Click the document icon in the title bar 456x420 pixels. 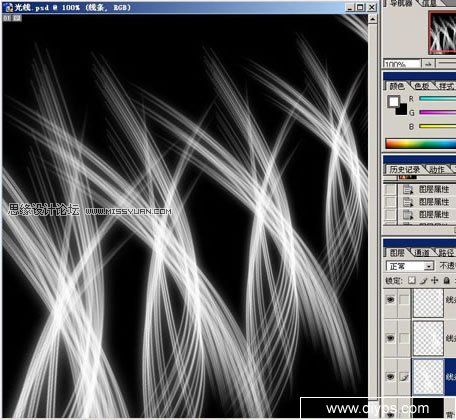8,7
